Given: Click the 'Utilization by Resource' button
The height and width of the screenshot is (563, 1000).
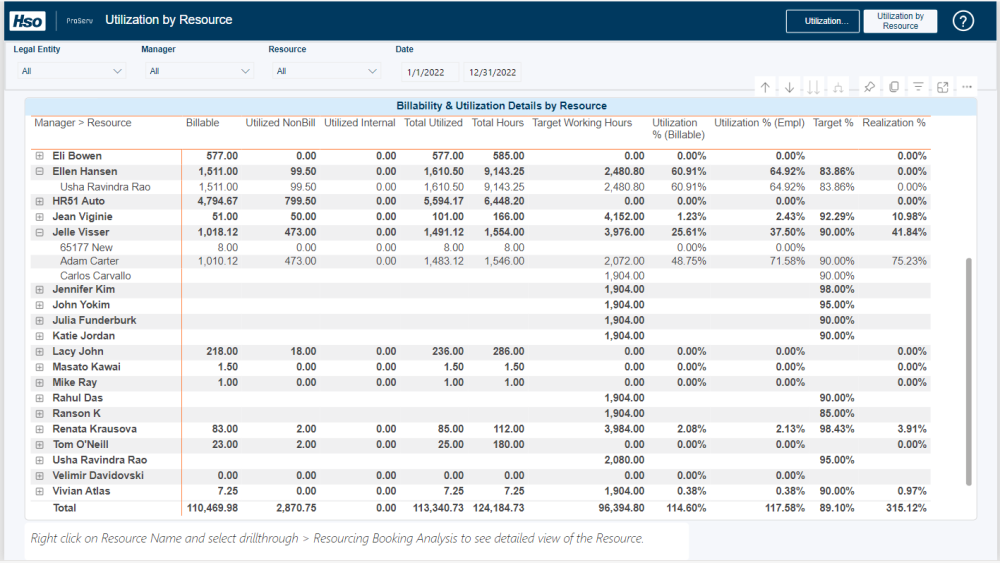Looking at the screenshot, I should (x=900, y=21).
